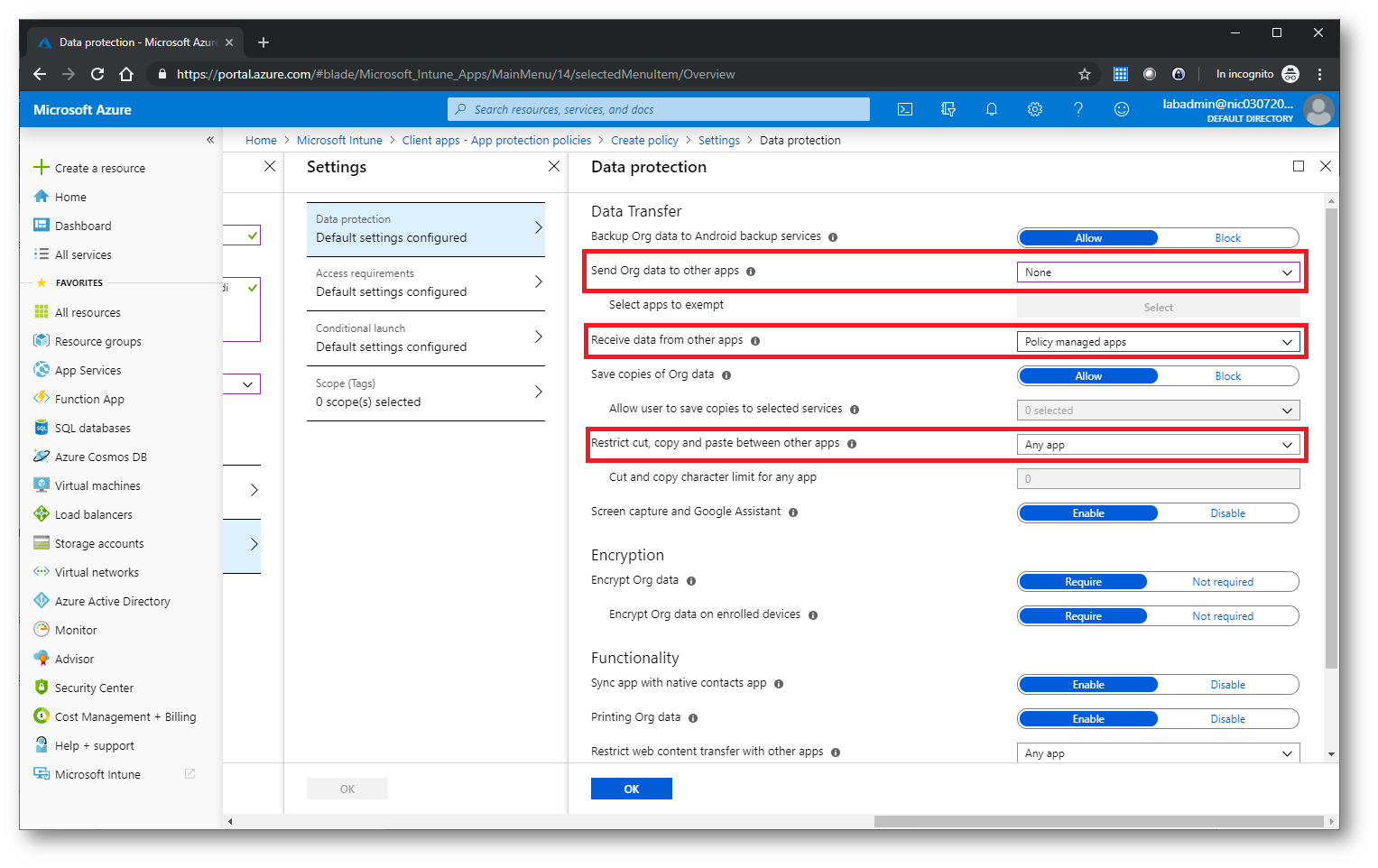
Task: Click the browser address bar URL
Action: click(x=456, y=74)
